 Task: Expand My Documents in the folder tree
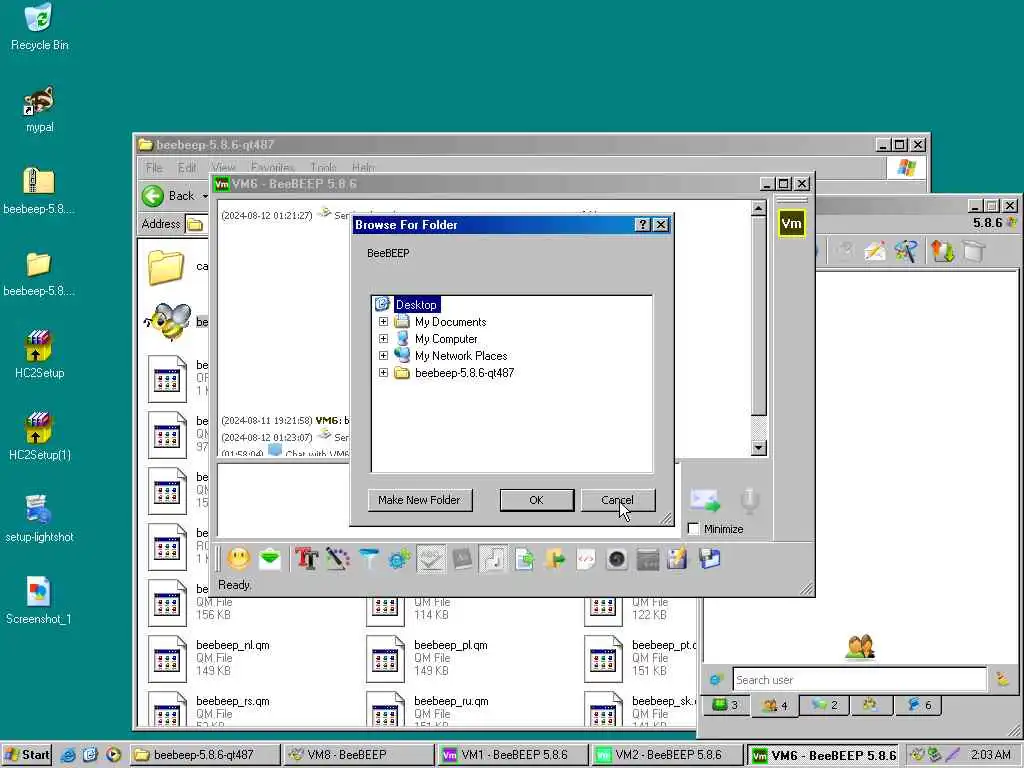[383, 322]
